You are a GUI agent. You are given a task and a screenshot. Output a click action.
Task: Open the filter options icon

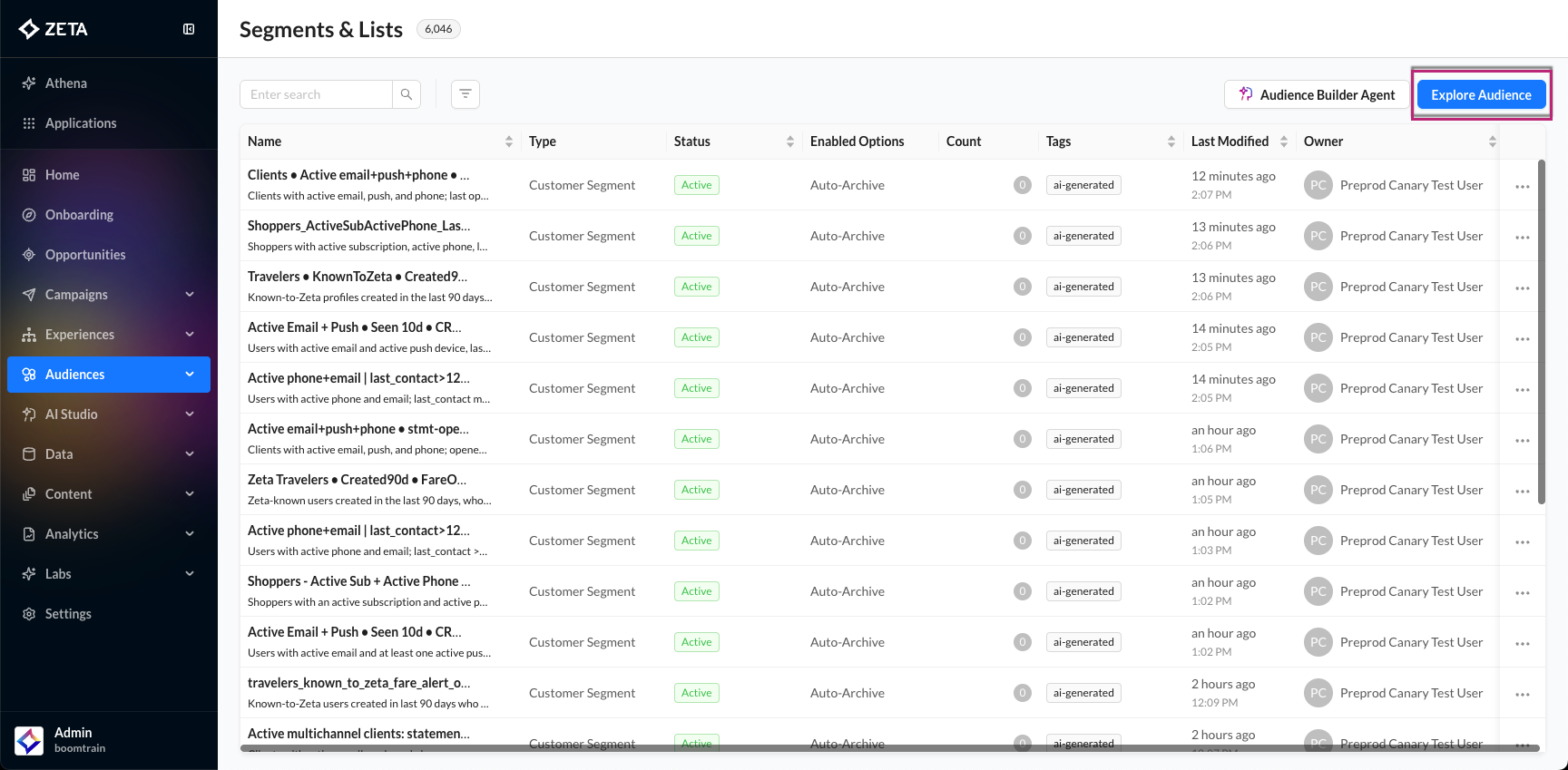tap(465, 94)
